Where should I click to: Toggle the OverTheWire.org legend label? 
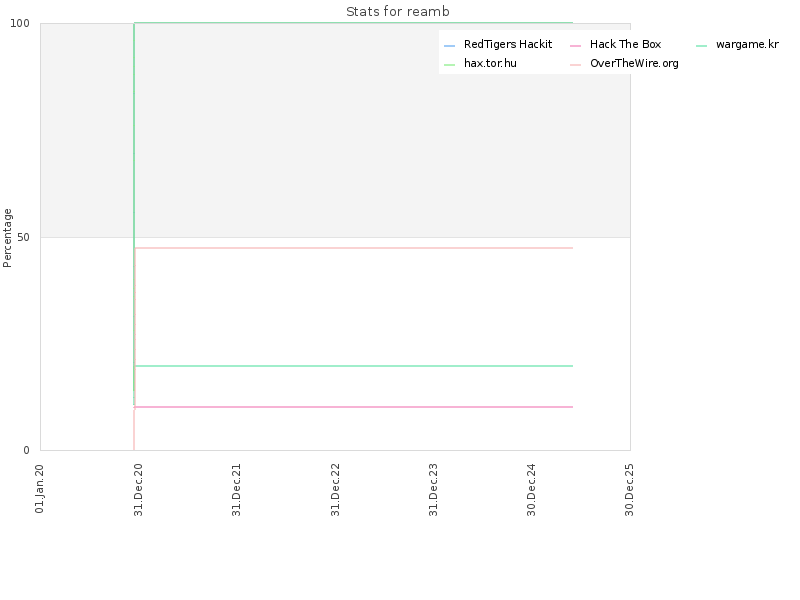click(634, 63)
